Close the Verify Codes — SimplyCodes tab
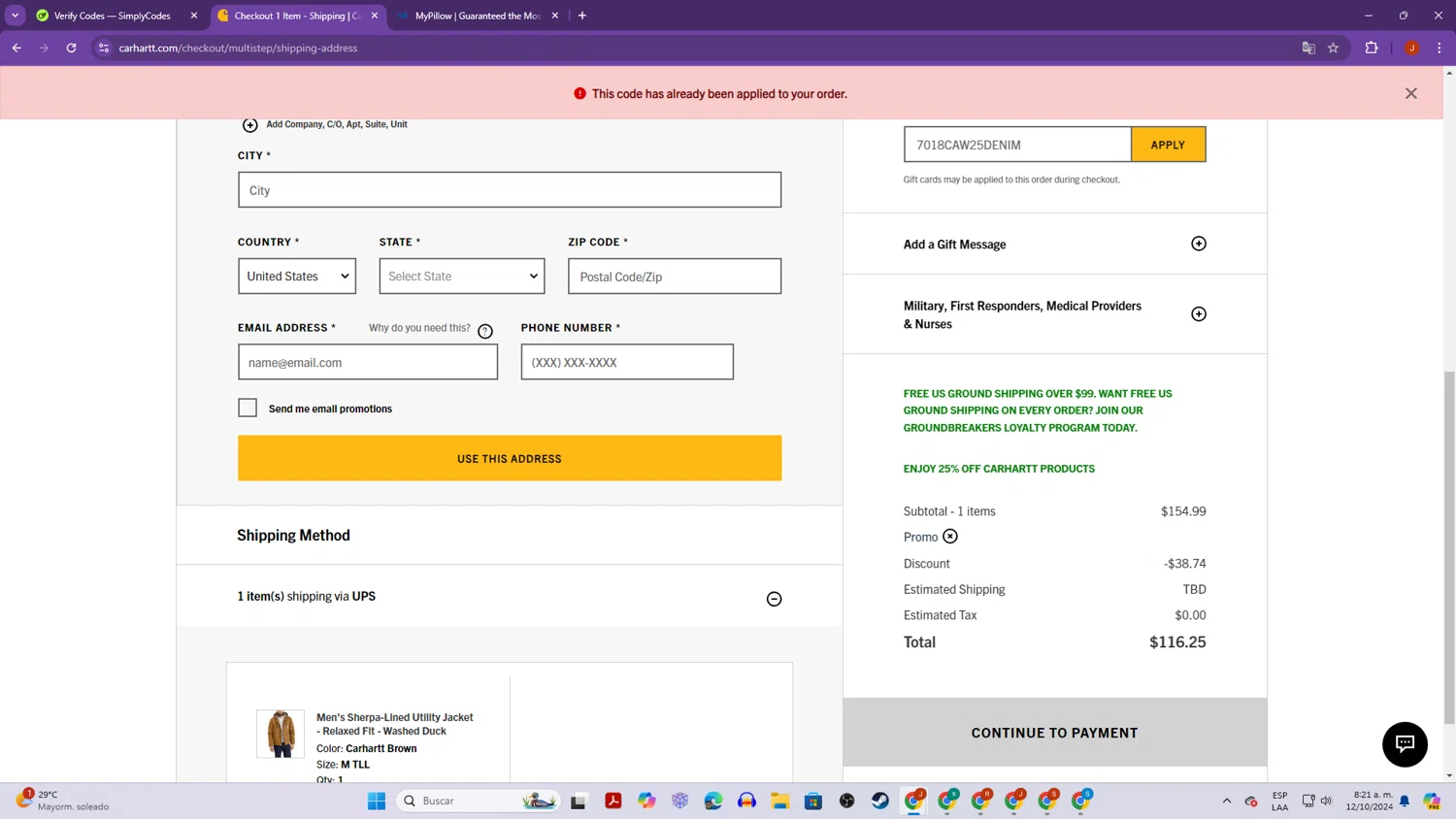1456x819 pixels. 194,16
